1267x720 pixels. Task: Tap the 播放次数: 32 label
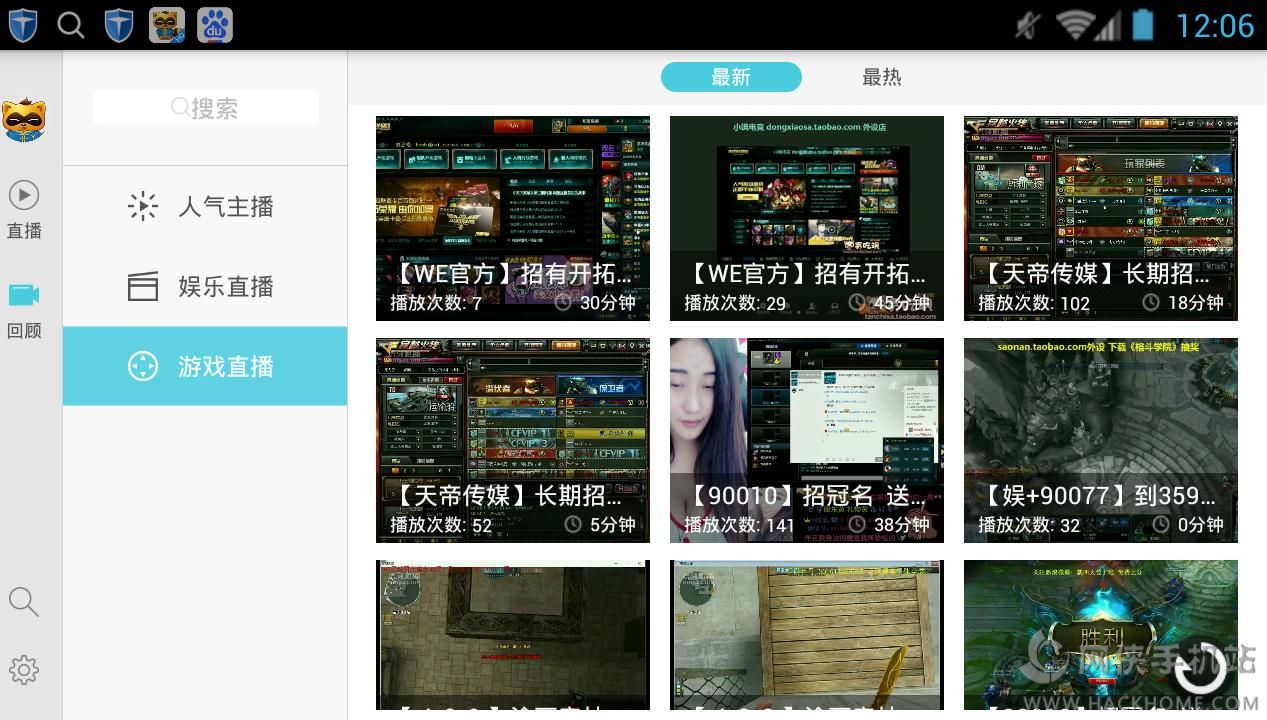tap(1029, 525)
